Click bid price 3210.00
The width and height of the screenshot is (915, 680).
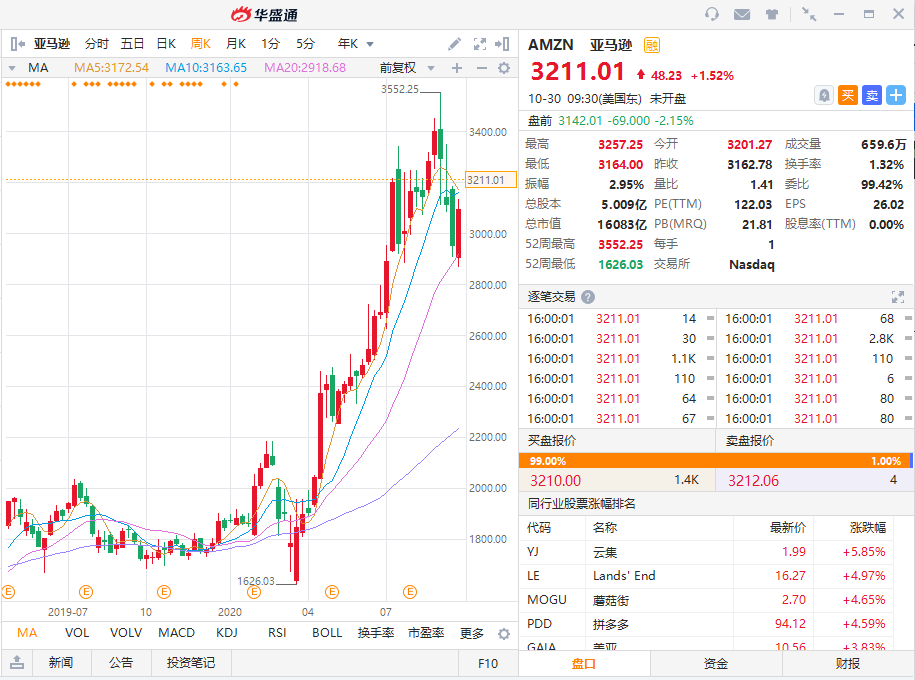click(556, 481)
